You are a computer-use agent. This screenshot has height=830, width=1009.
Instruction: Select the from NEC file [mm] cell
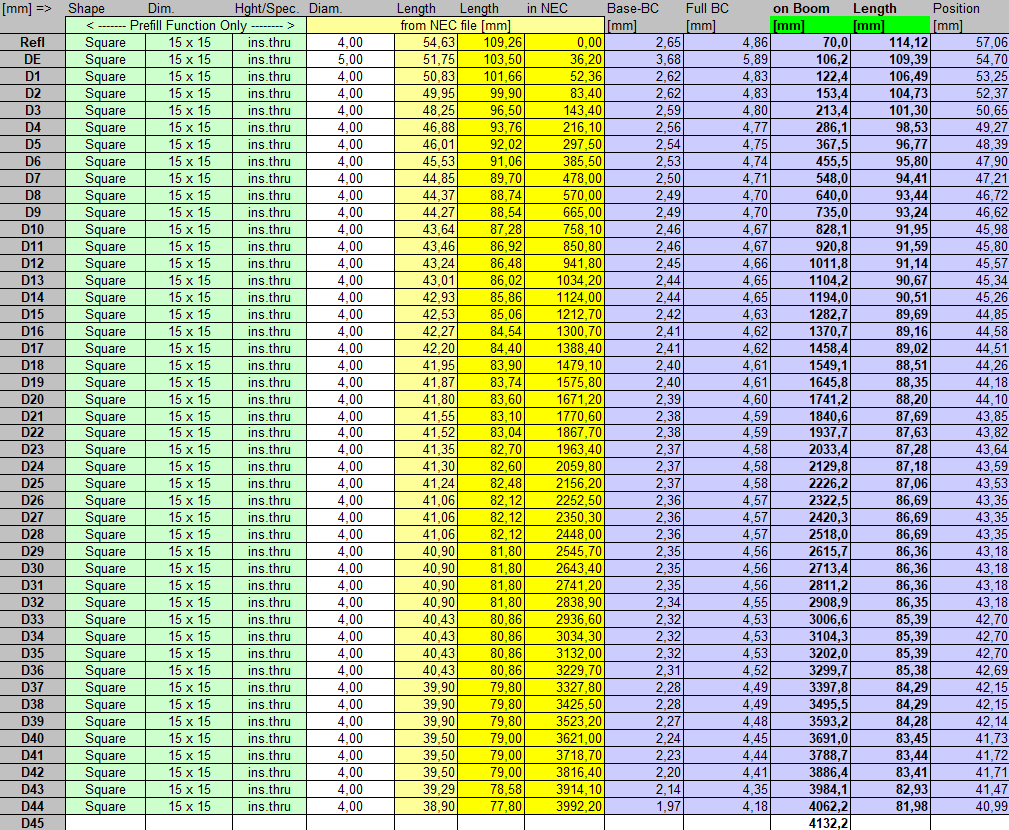click(x=456, y=26)
